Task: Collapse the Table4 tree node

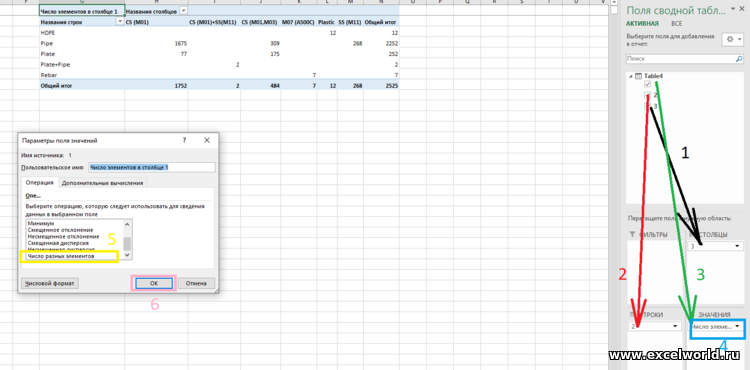Action: tap(630, 76)
